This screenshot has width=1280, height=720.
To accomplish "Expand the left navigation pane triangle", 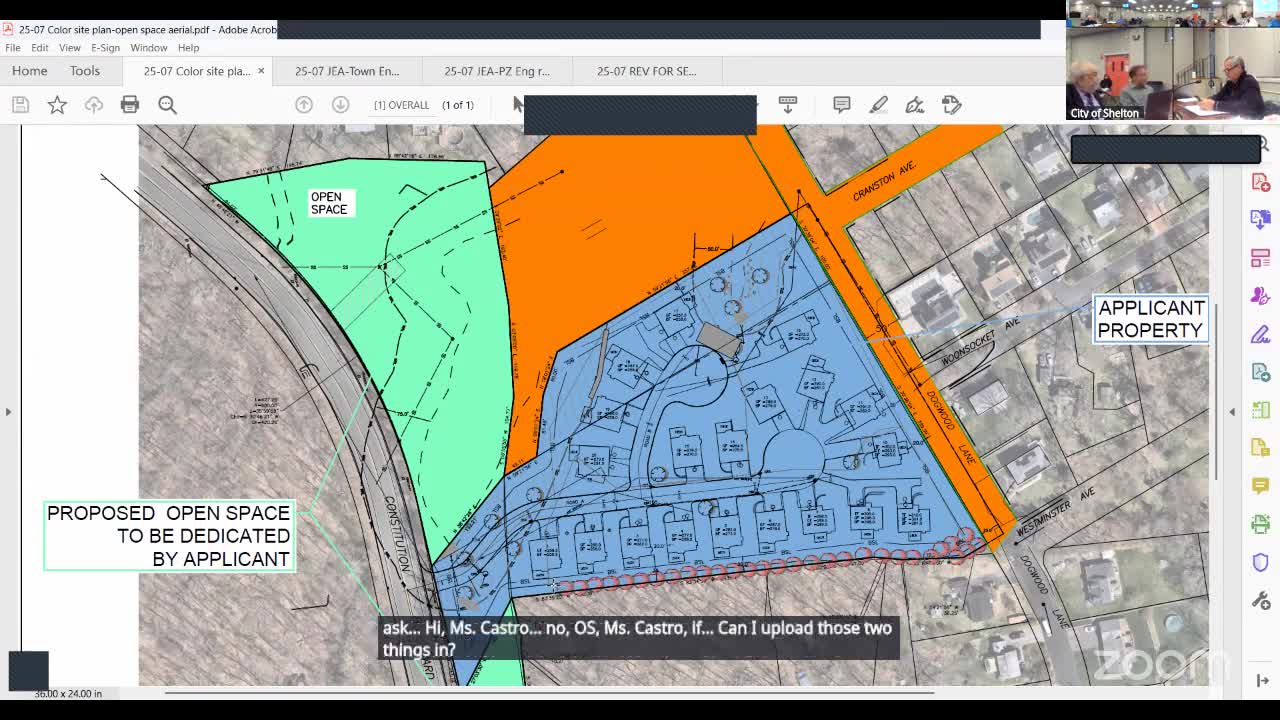I will (x=8, y=411).
